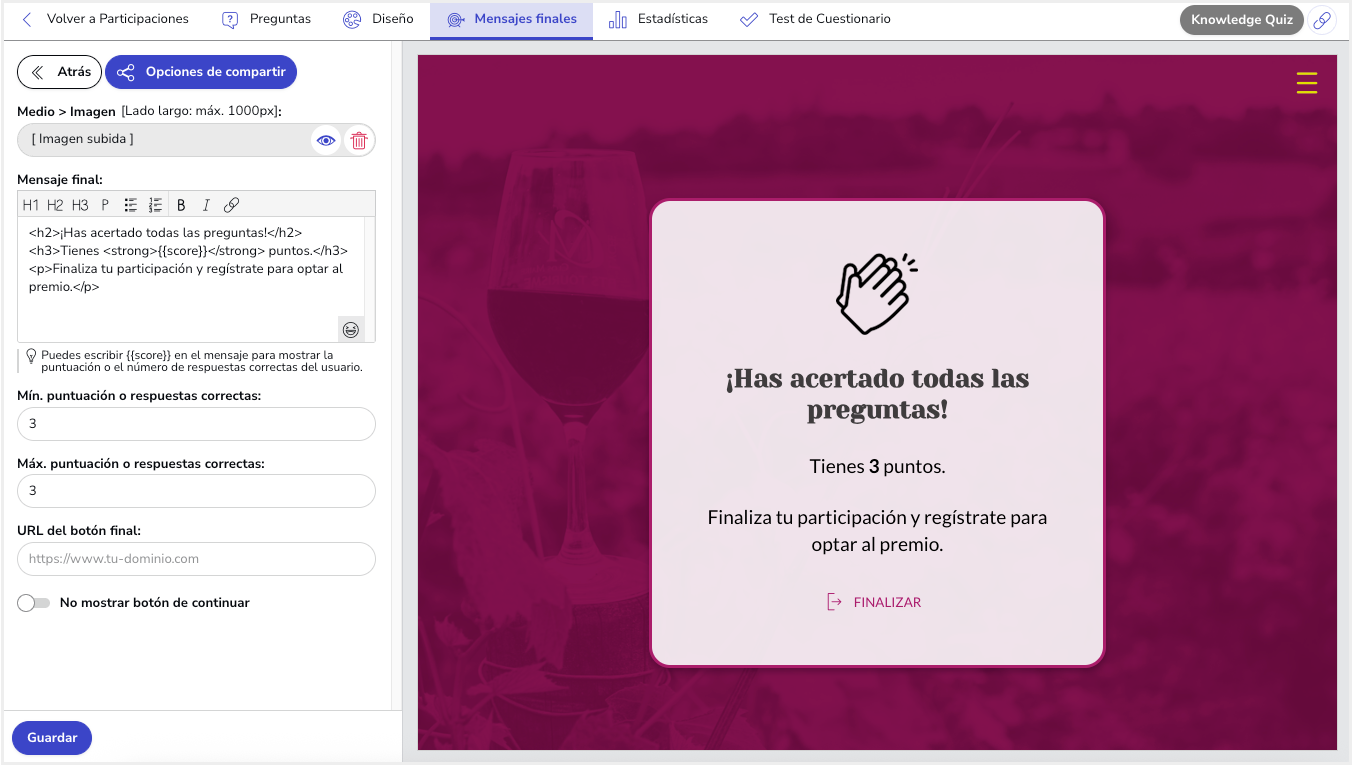The height and width of the screenshot is (766, 1352).
Task: Click the back chevron icon at top left
Action: click(27, 19)
